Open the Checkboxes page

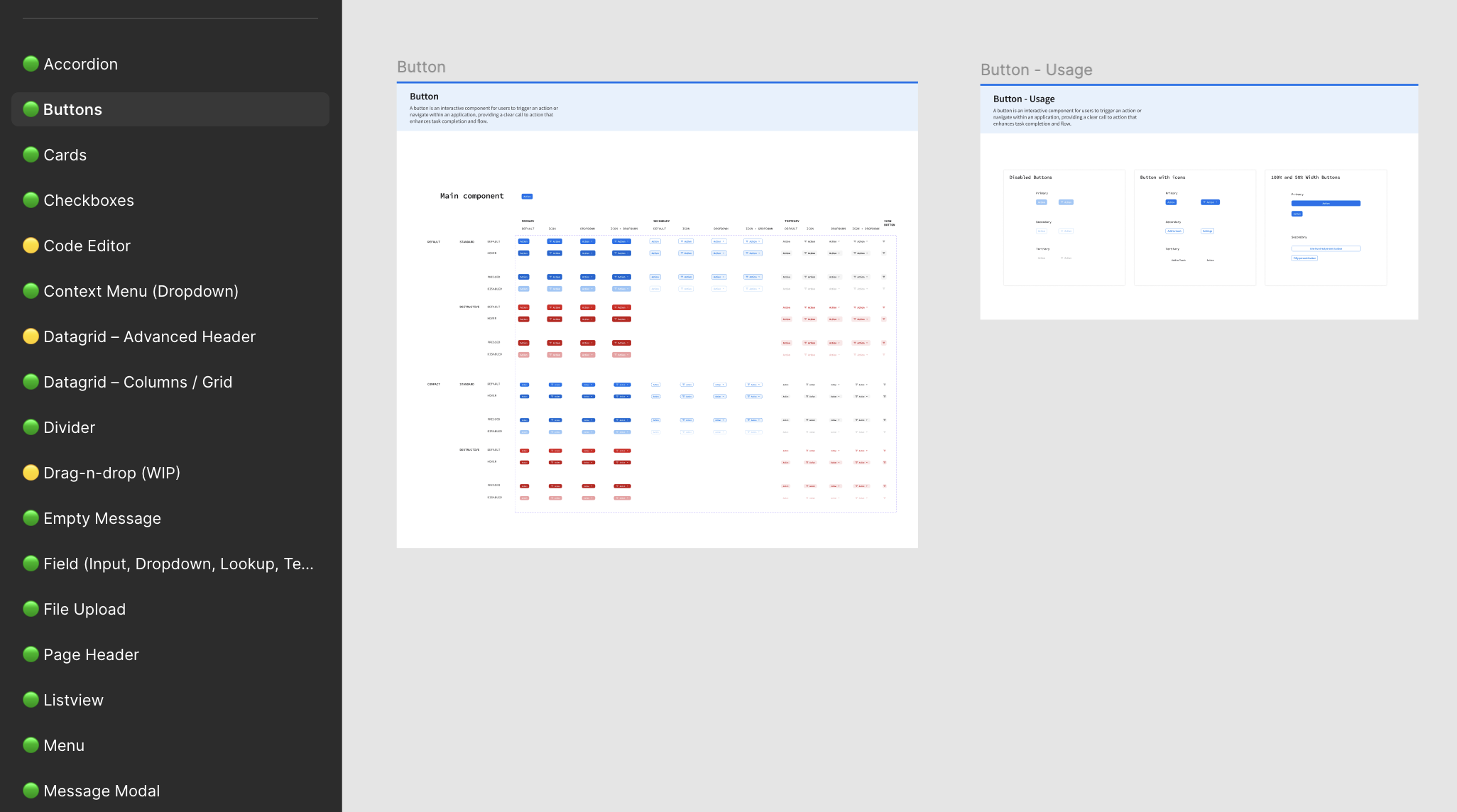point(170,200)
